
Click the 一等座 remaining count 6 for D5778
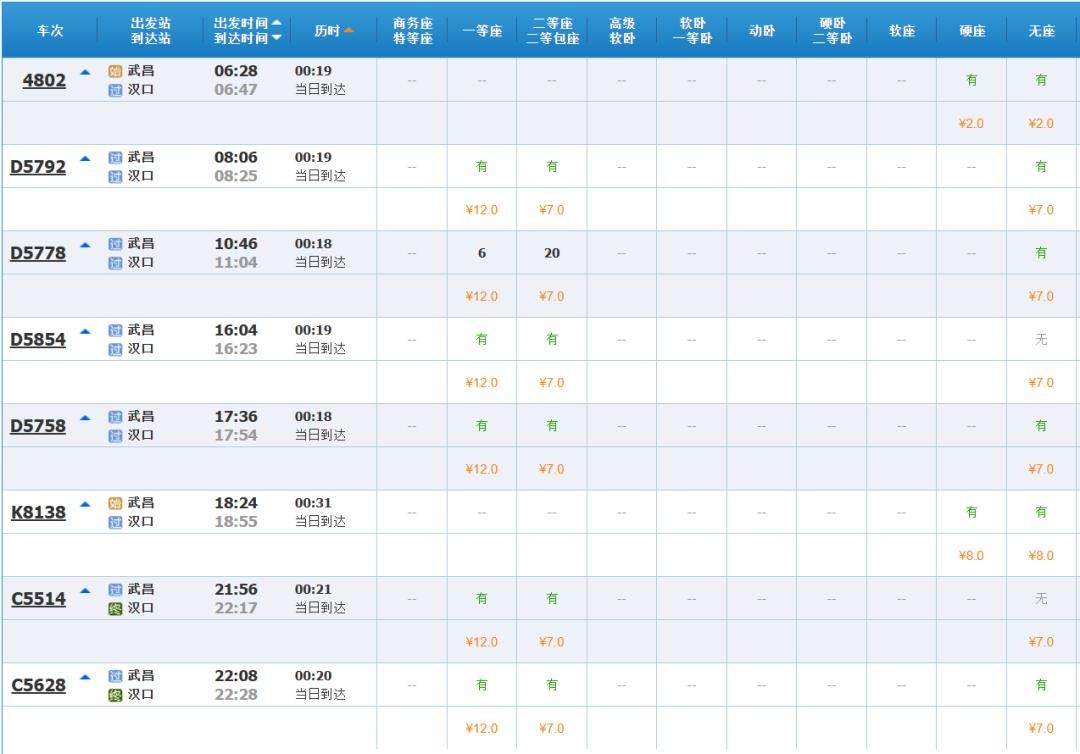click(482, 254)
